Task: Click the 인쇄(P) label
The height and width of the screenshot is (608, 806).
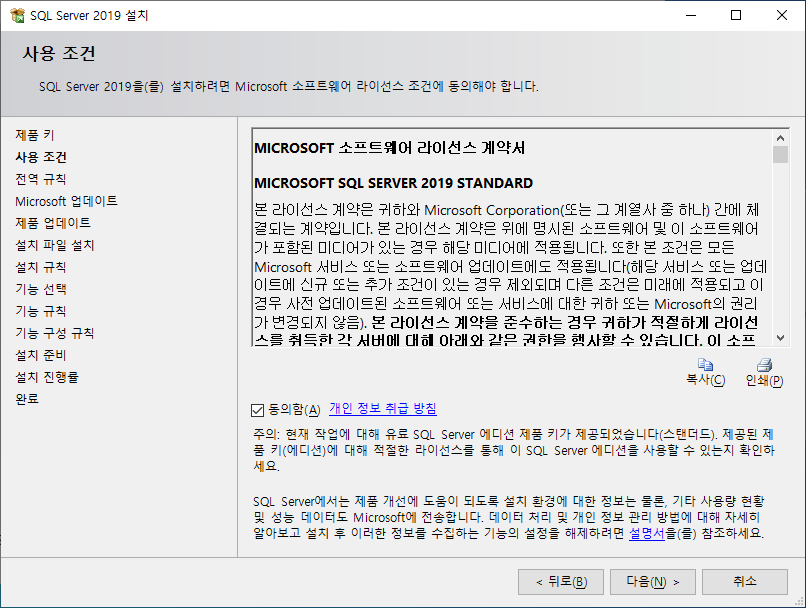Action: pos(764,380)
